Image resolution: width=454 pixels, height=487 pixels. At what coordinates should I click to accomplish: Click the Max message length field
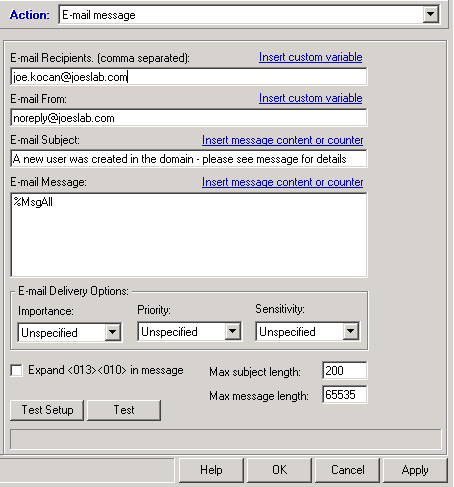[x=345, y=395]
